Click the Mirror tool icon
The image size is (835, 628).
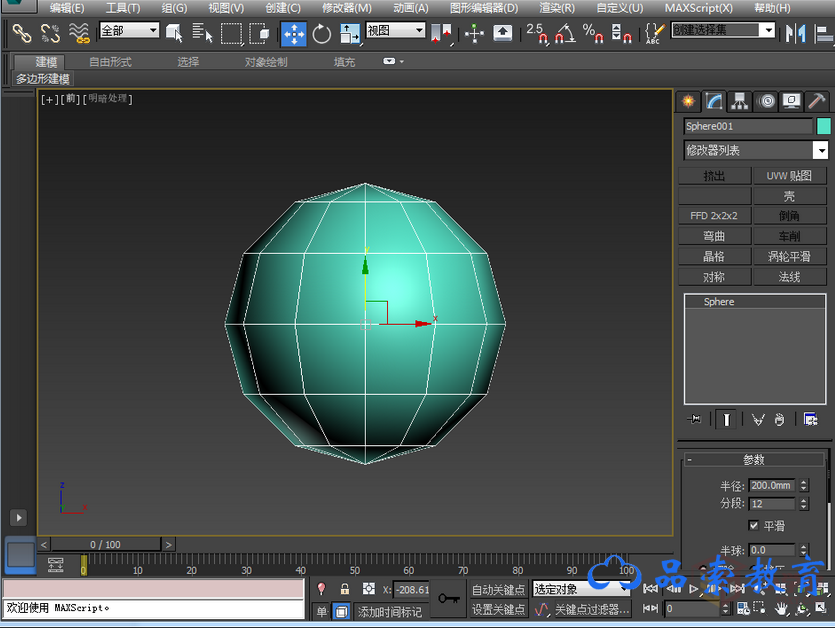[796, 34]
